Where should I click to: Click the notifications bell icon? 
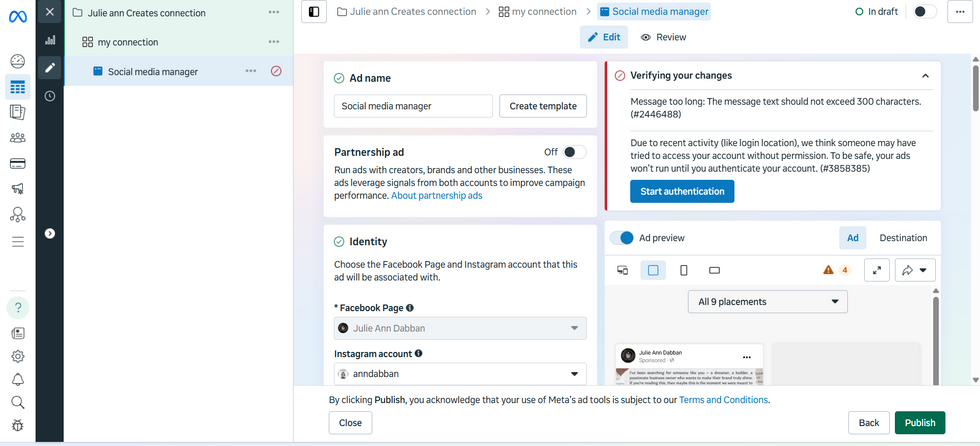pyautogui.click(x=17, y=379)
